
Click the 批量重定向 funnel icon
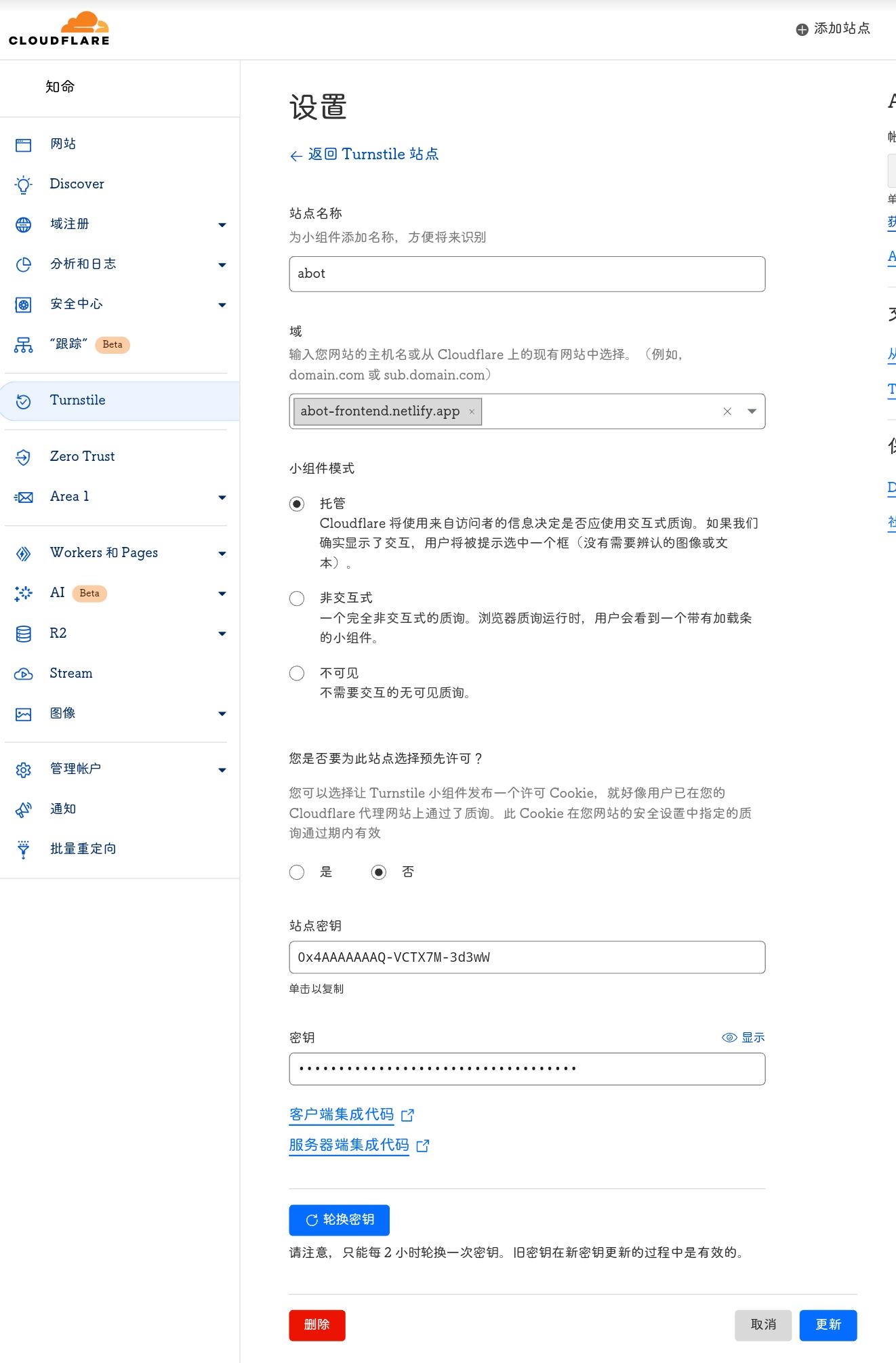point(24,849)
